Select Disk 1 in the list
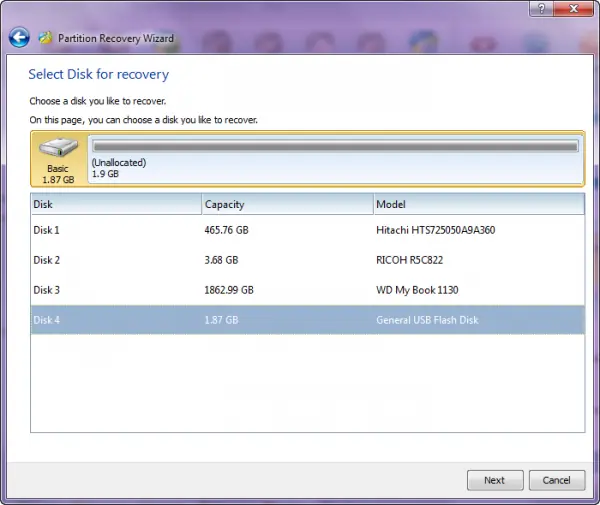 [308, 230]
